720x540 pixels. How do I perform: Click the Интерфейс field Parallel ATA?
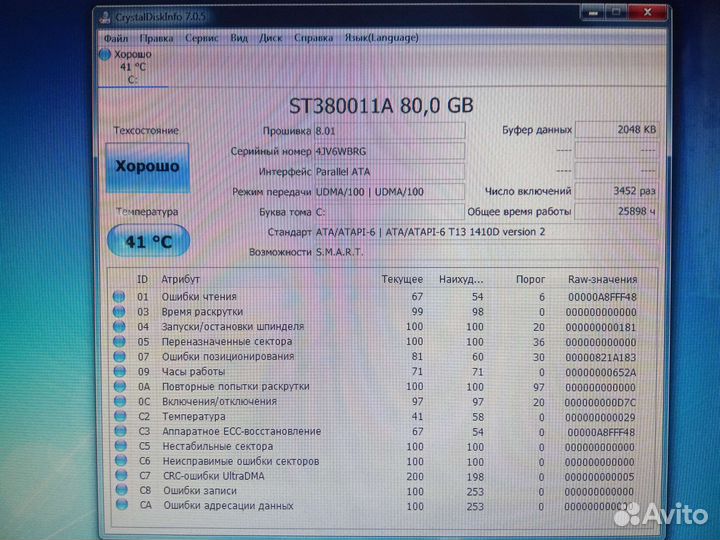[x=389, y=172]
